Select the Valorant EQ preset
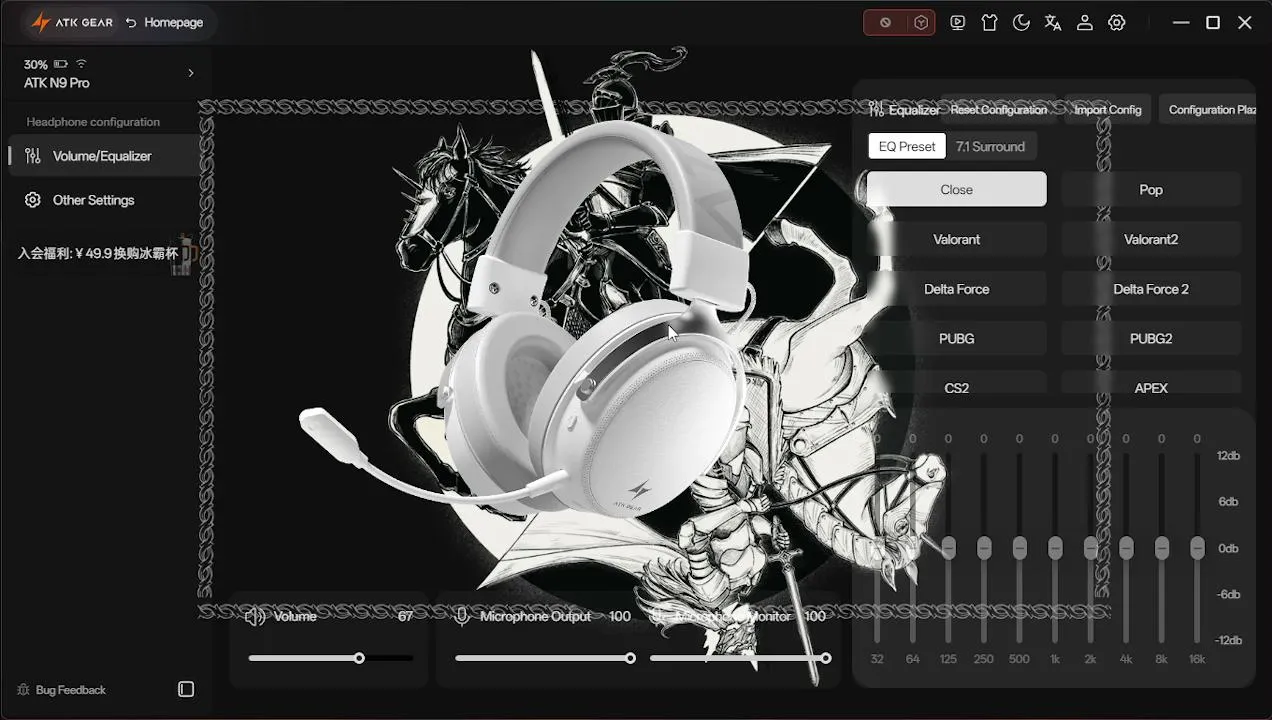 (x=957, y=239)
